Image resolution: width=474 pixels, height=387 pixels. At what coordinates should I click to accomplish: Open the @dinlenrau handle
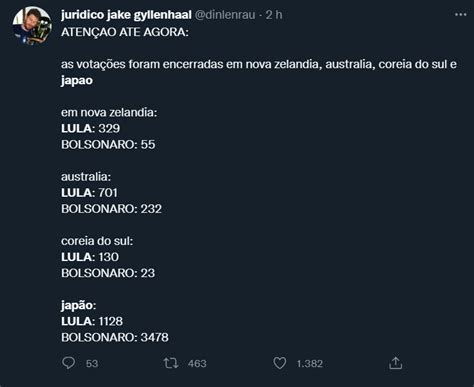(225, 15)
